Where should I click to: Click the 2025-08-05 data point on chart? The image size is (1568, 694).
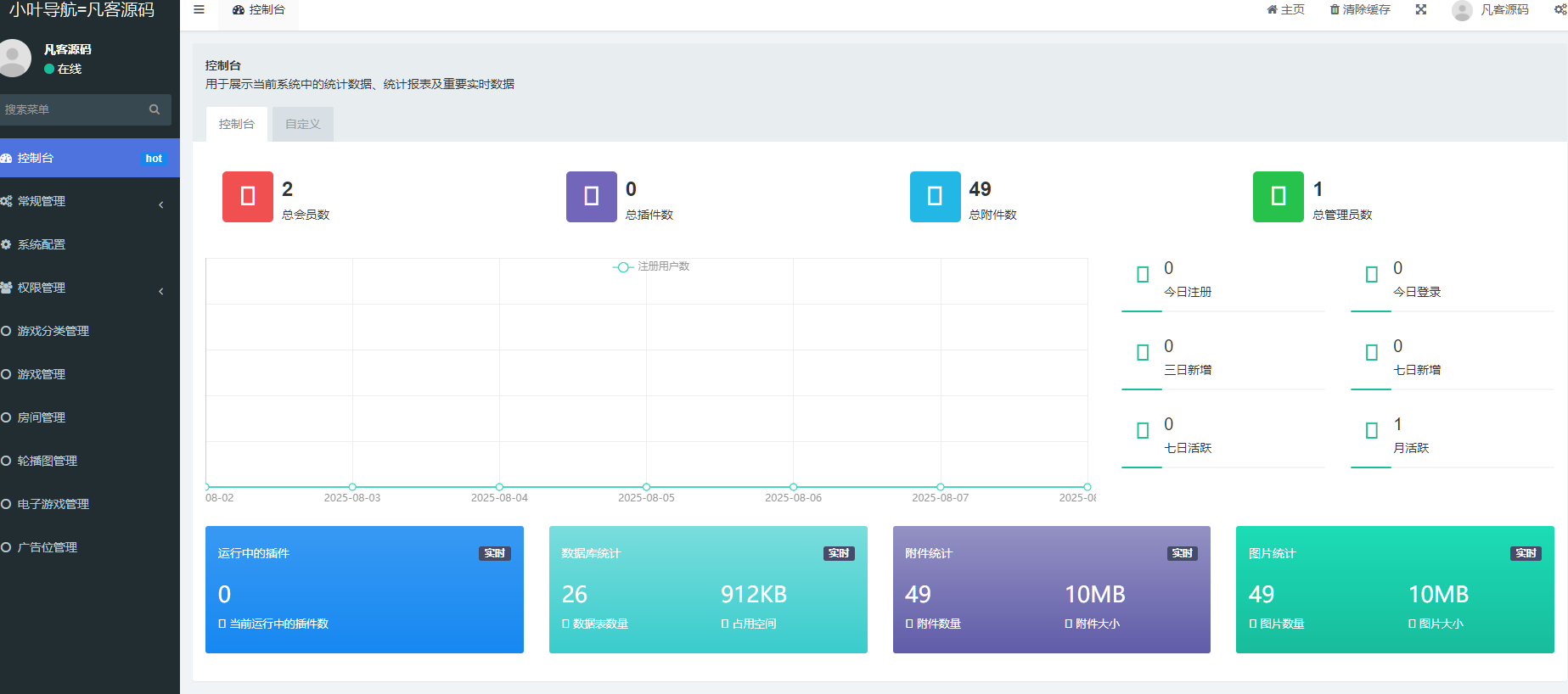point(646,487)
